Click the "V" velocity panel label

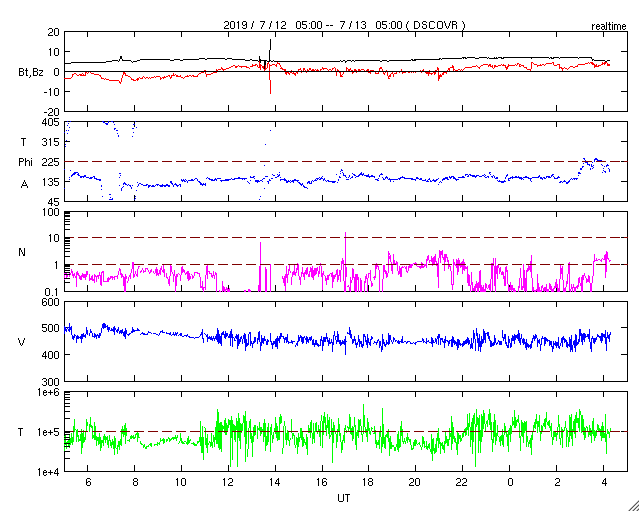(22, 343)
